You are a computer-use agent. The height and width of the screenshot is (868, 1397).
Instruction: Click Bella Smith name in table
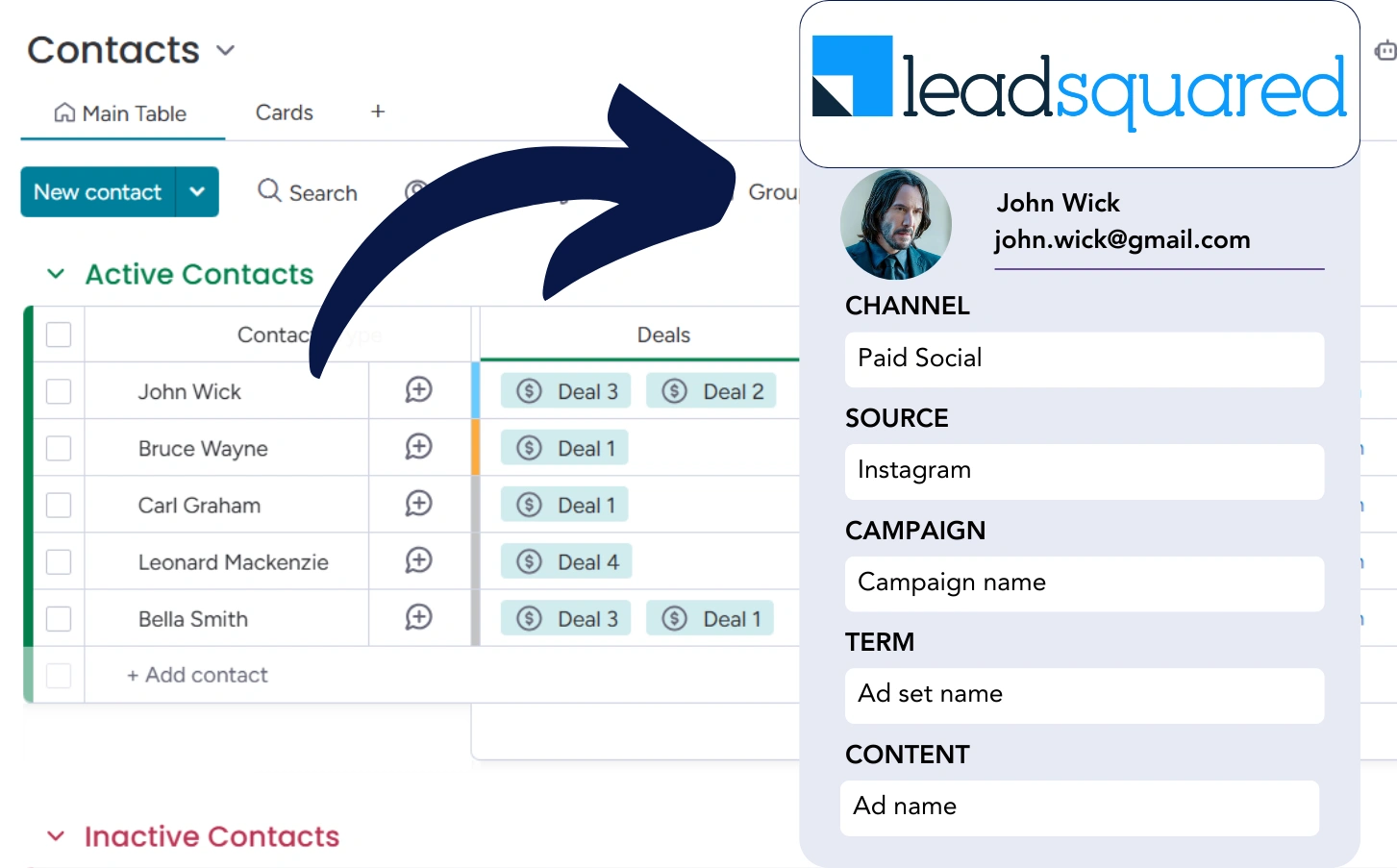click(193, 619)
